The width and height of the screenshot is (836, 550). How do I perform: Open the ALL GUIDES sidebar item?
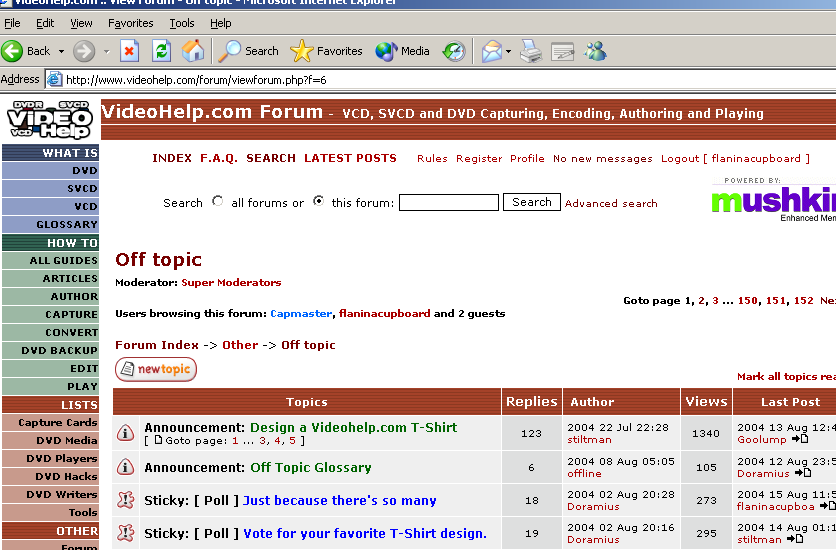(x=51, y=261)
